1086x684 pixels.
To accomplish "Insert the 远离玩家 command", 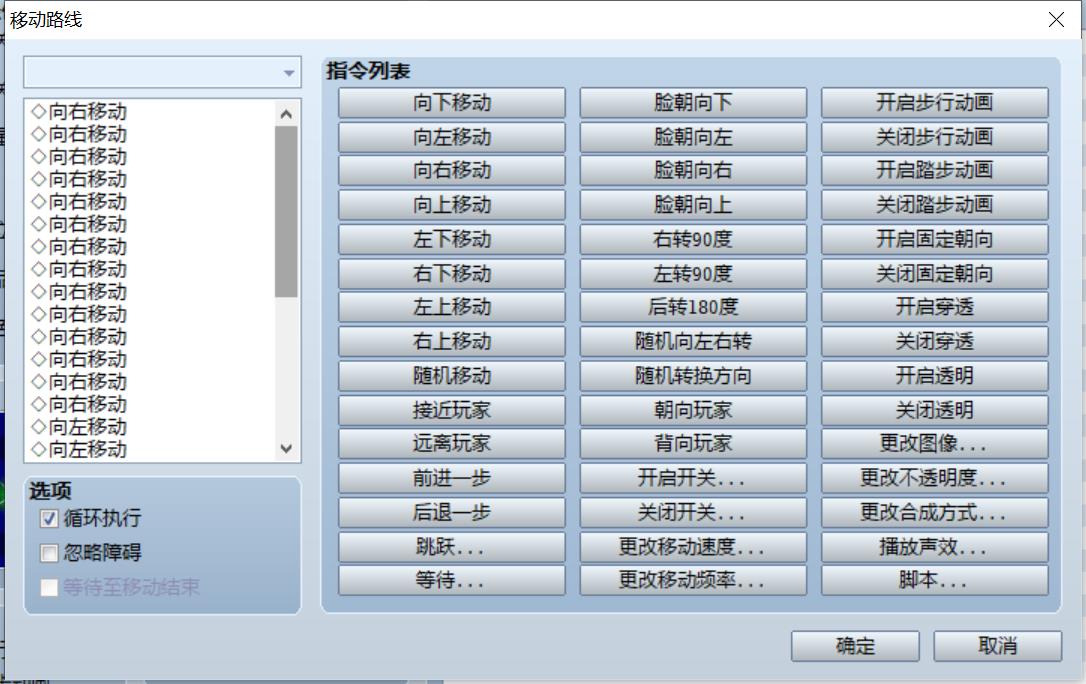I will tap(452, 444).
